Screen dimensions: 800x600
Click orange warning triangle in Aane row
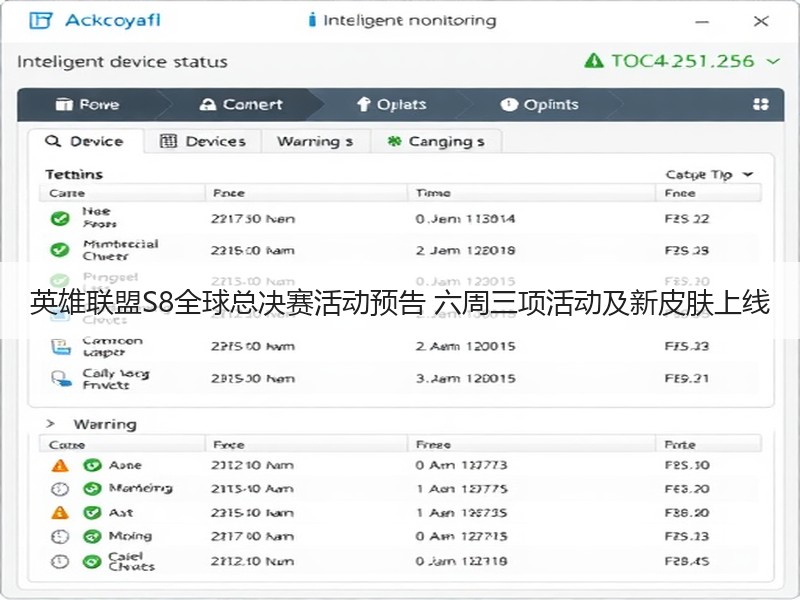pyautogui.click(x=60, y=465)
